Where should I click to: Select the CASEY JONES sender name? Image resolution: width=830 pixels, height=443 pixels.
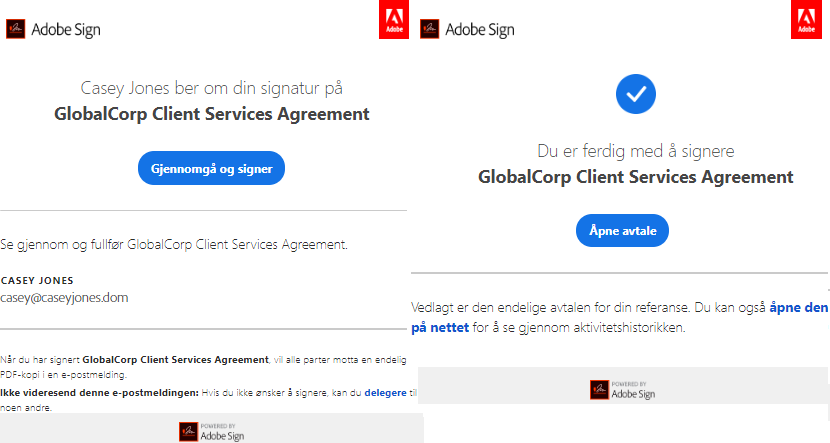pyautogui.click(x=39, y=280)
